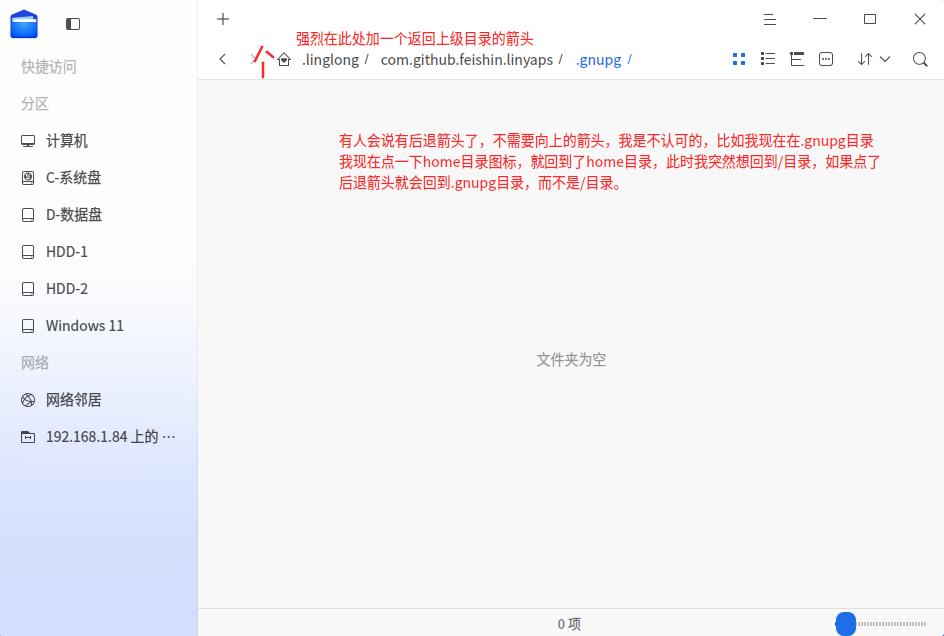Click the 分区 section header
Screen dimensions: 944x636
[x=34, y=104]
